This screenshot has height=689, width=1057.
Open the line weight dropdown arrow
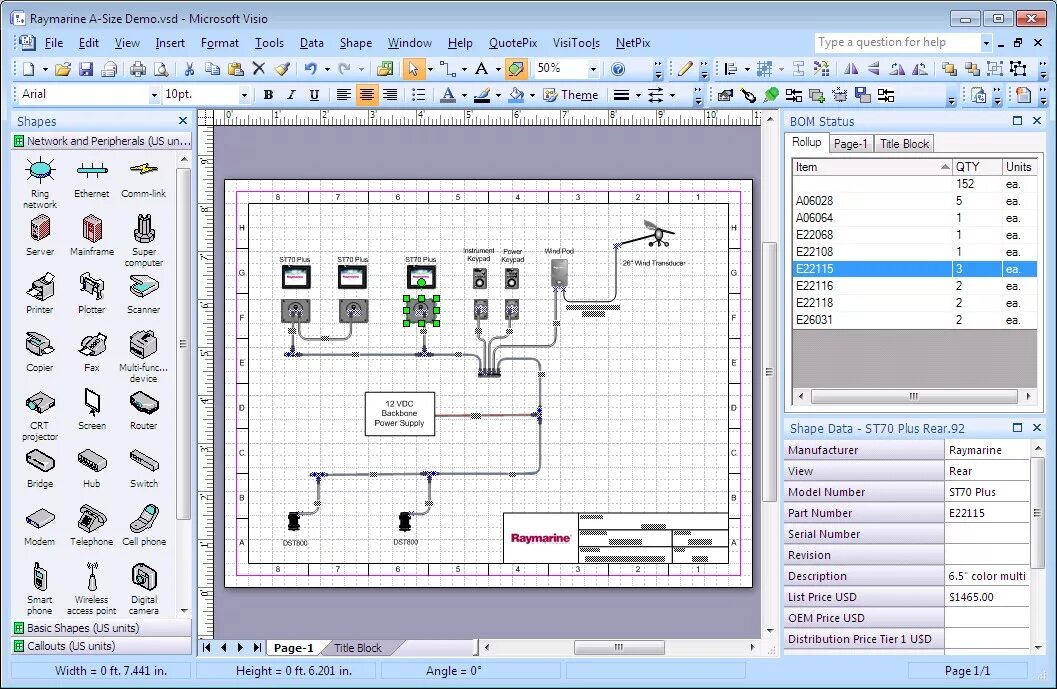coord(638,95)
